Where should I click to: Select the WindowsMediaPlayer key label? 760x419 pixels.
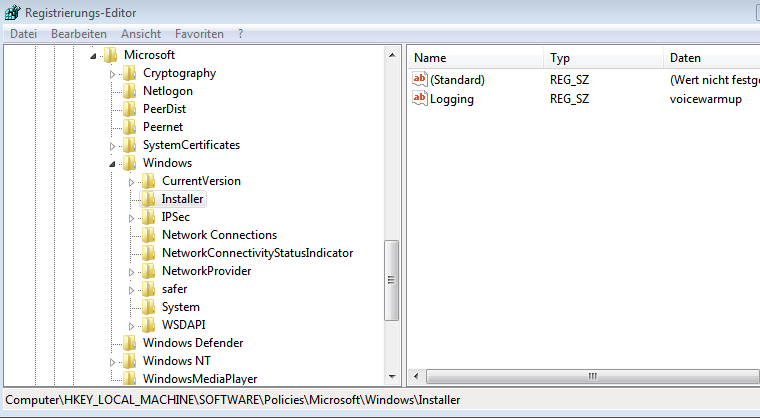(x=200, y=379)
